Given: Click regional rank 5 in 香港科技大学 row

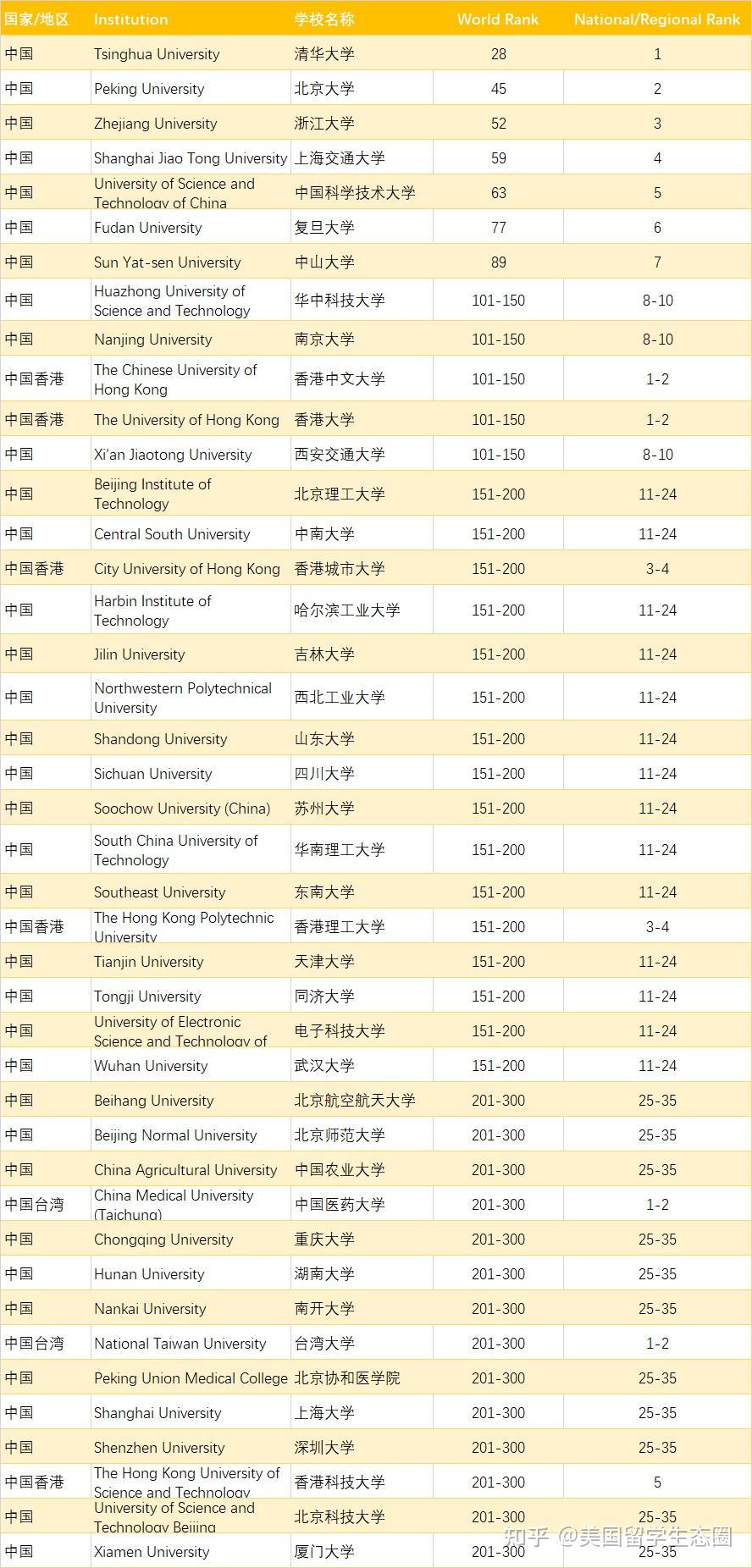Looking at the screenshot, I should point(657,1482).
